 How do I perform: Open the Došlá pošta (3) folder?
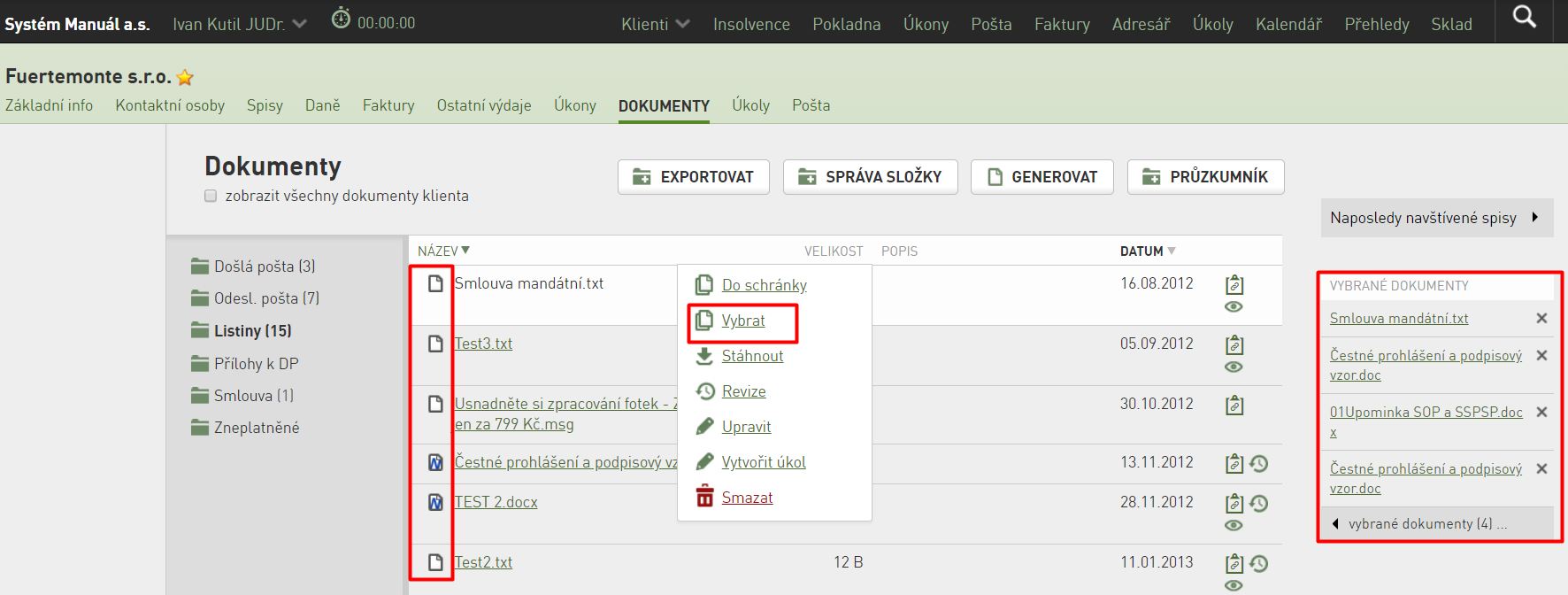click(253, 267)
